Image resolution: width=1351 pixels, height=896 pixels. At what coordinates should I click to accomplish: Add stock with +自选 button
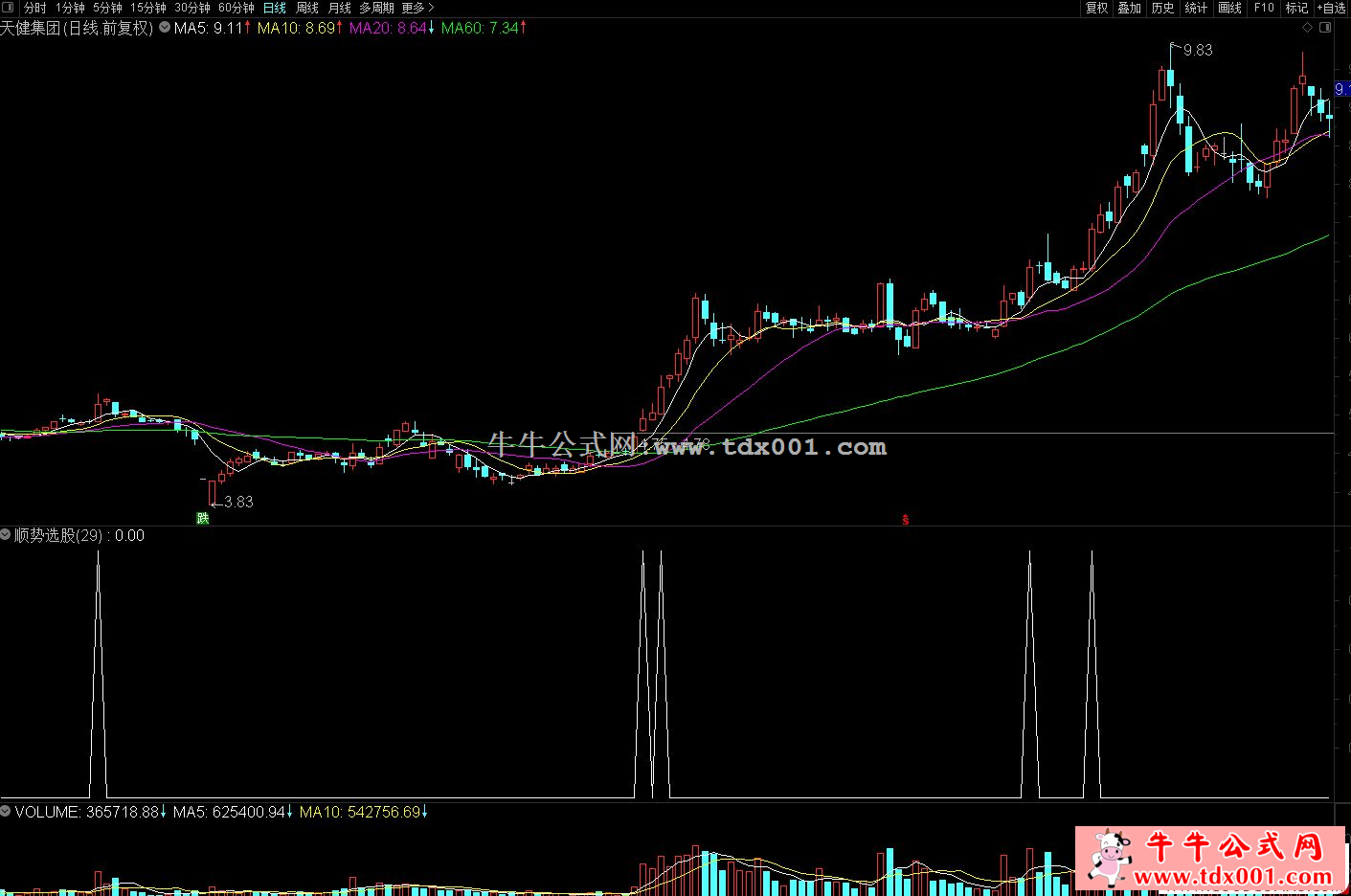(1332, 8)
